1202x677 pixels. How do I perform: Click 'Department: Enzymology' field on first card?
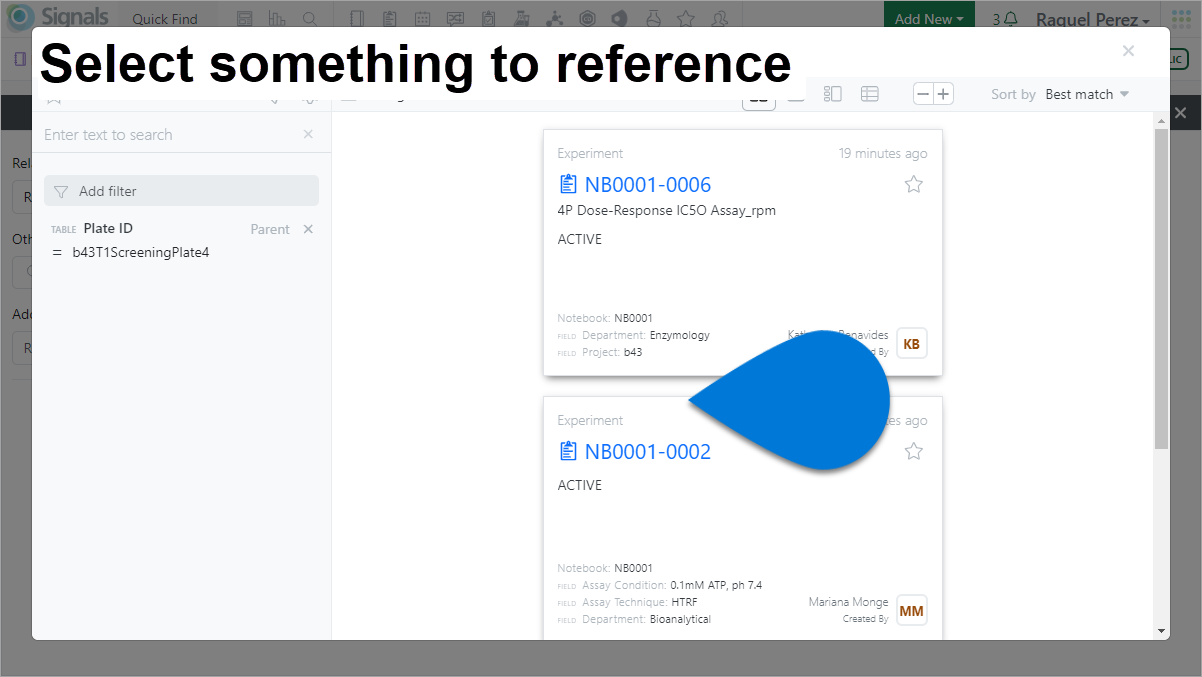tap(633, 335)
